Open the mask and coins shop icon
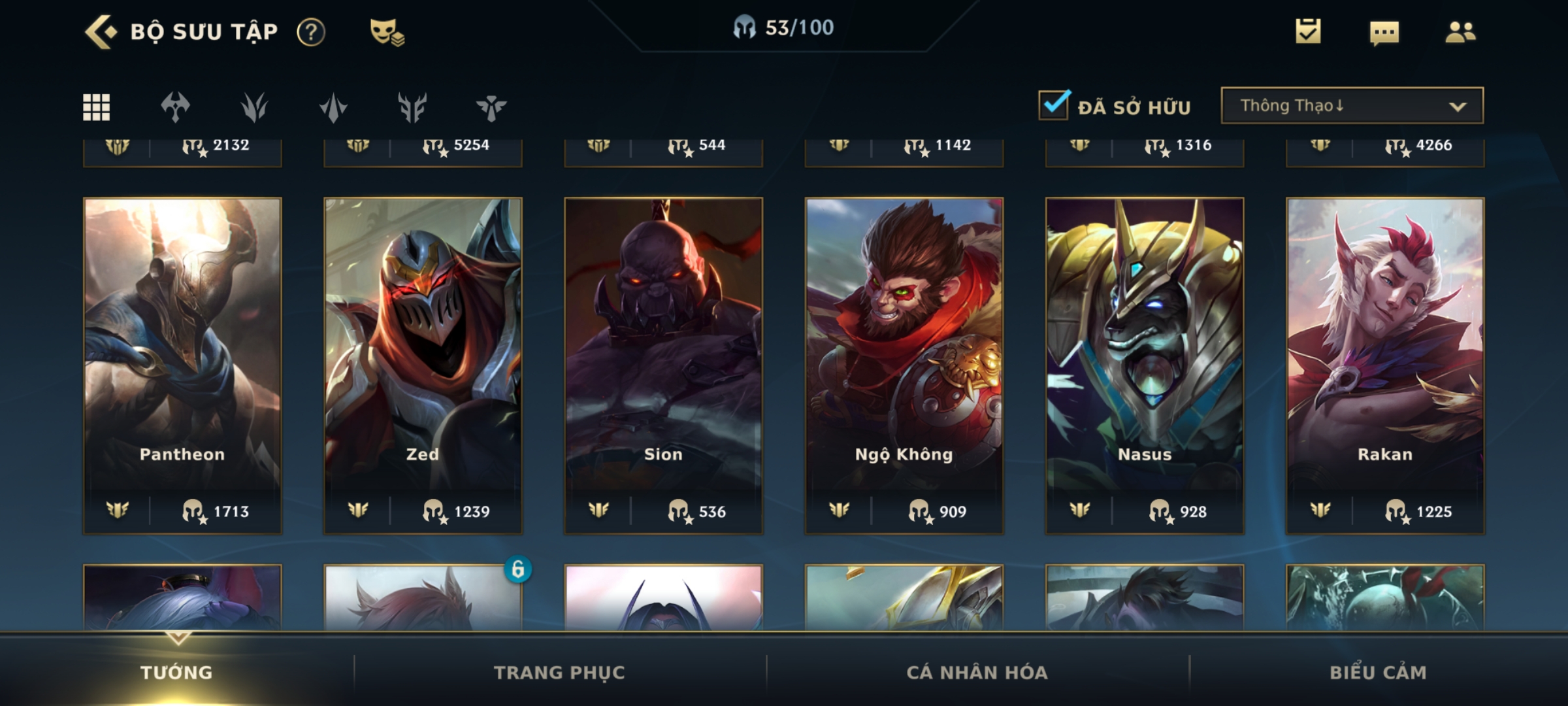The image size is (1568, 706). (387, 32)
